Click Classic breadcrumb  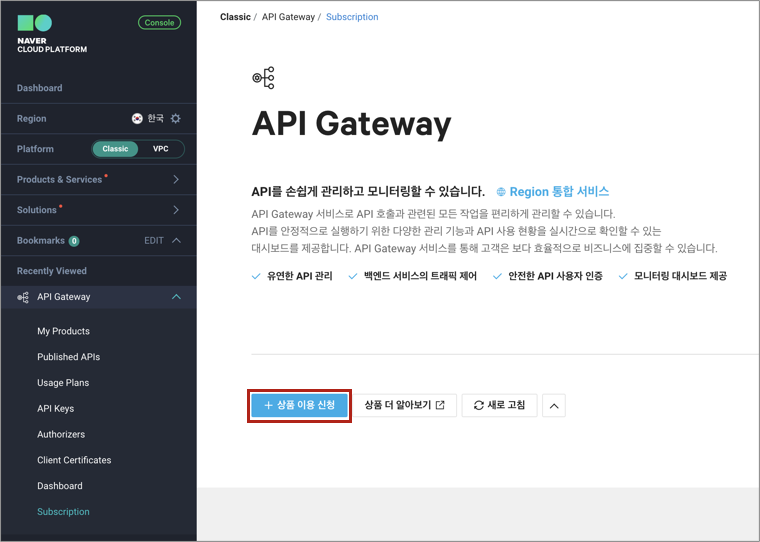point(235,17)
